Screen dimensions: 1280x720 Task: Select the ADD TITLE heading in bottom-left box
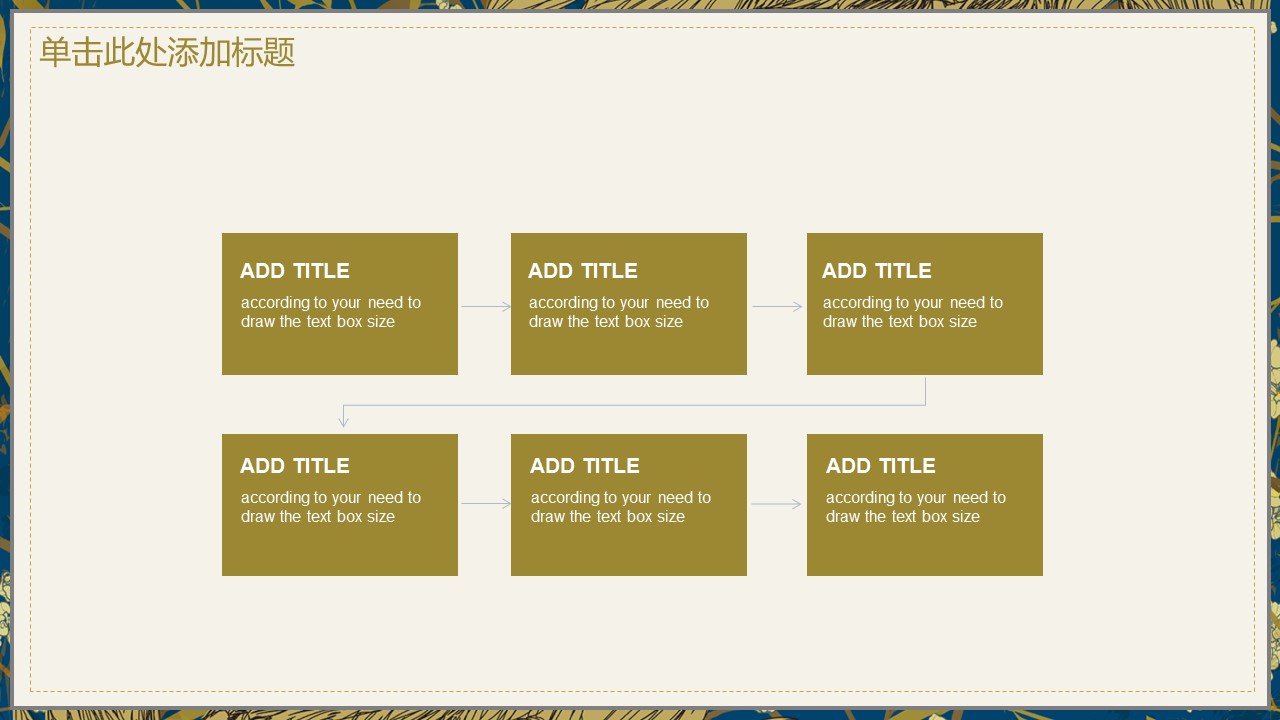pos(294,466)
